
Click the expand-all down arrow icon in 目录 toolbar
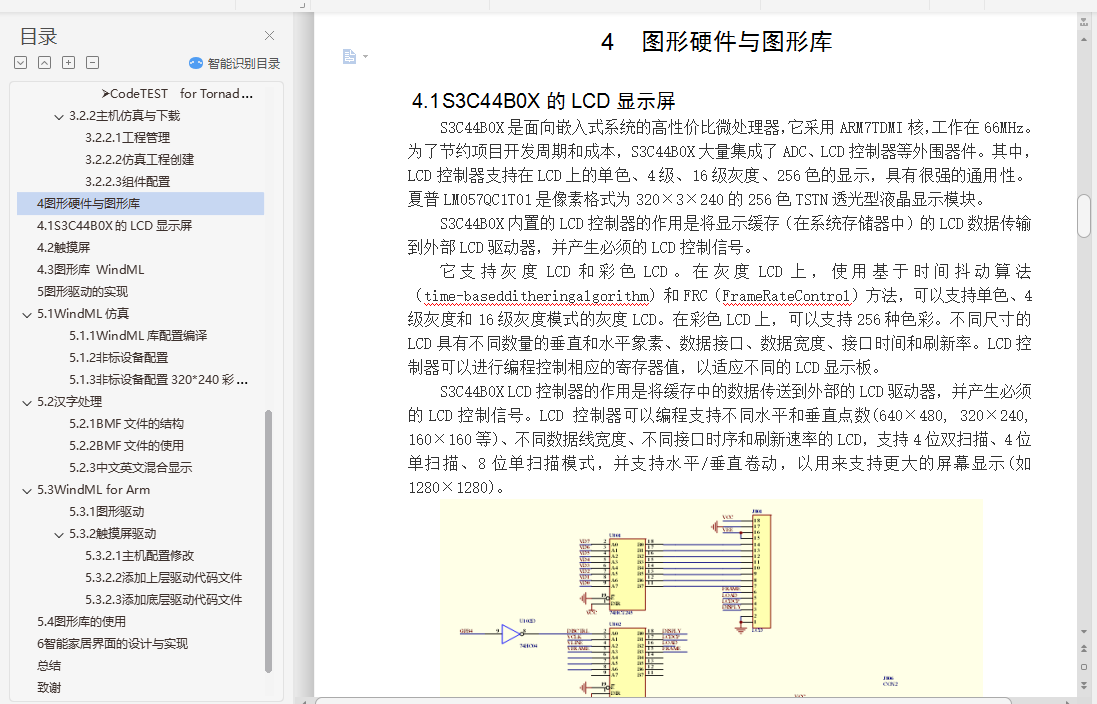[x=21, y=63]
